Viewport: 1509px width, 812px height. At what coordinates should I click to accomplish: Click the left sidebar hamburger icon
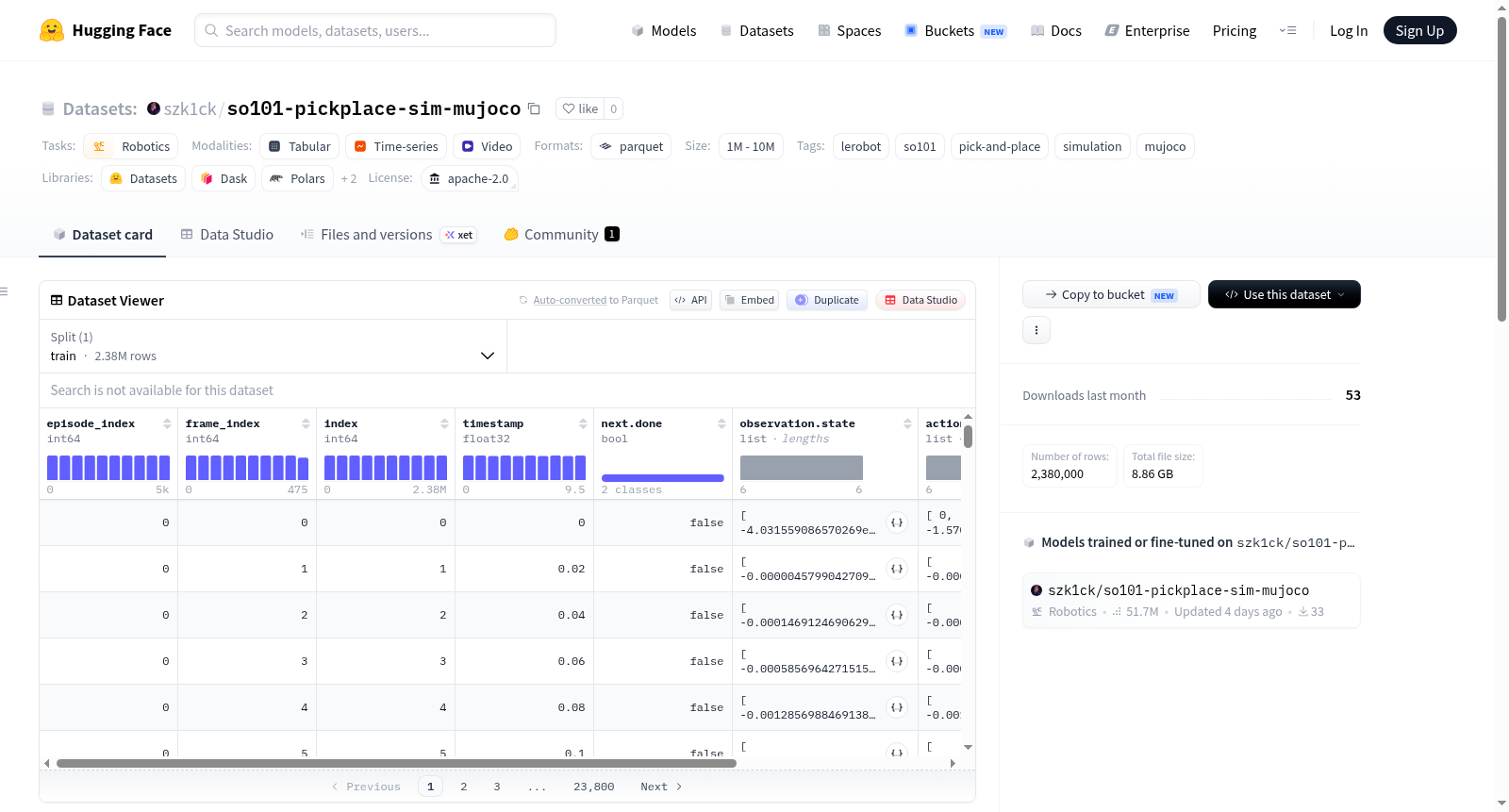coord(4,291)
